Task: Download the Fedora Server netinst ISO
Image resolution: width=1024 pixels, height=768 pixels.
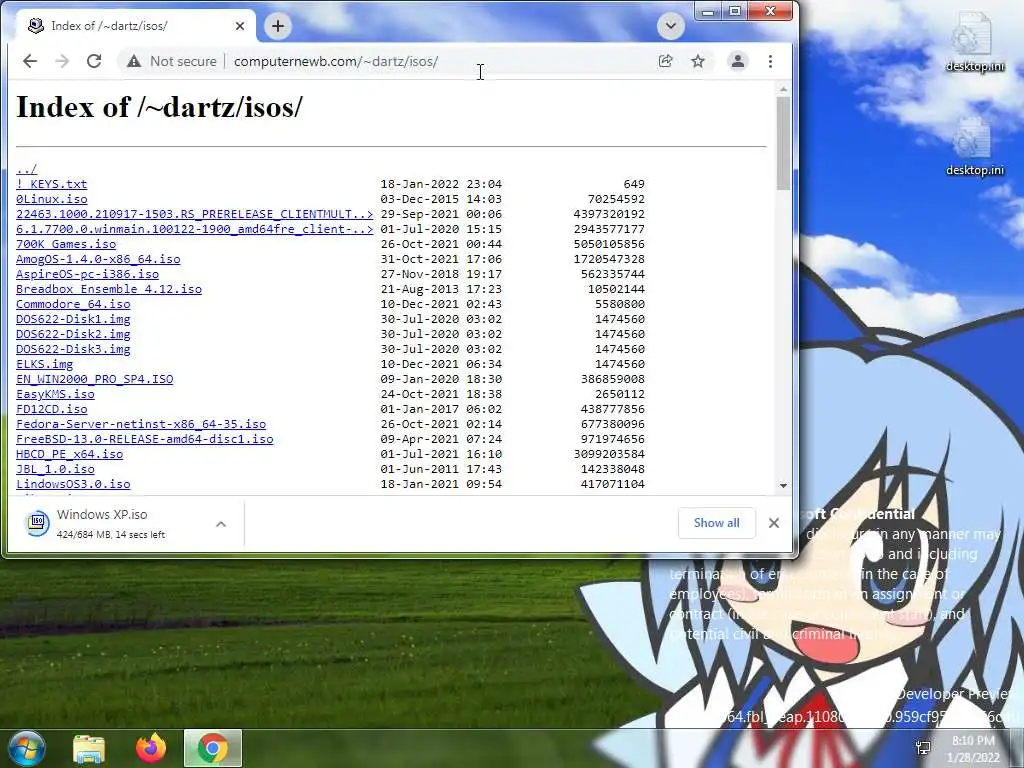Action: click(x=141, y=424)
